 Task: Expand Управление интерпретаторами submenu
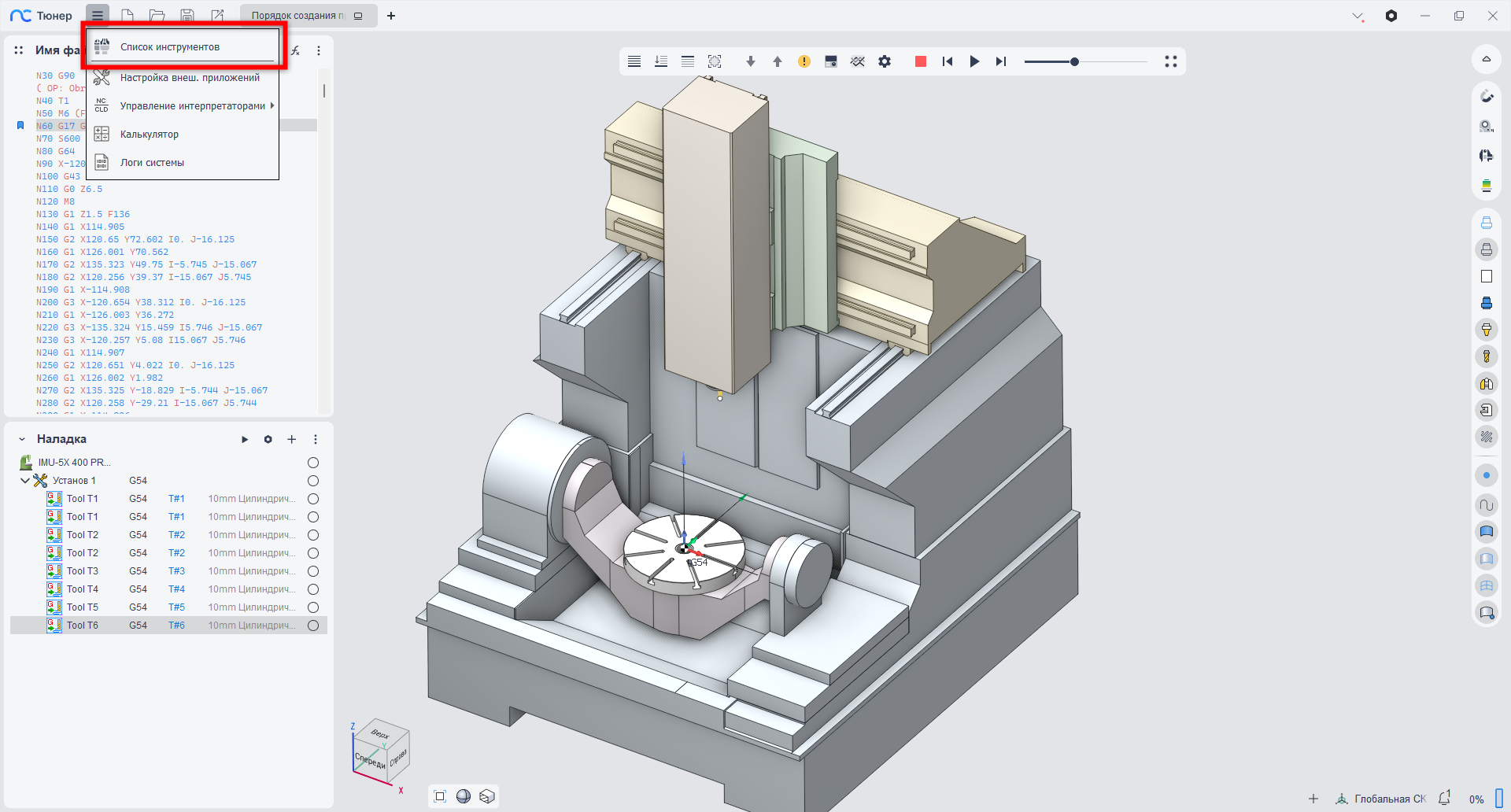(x=193, y=106)
